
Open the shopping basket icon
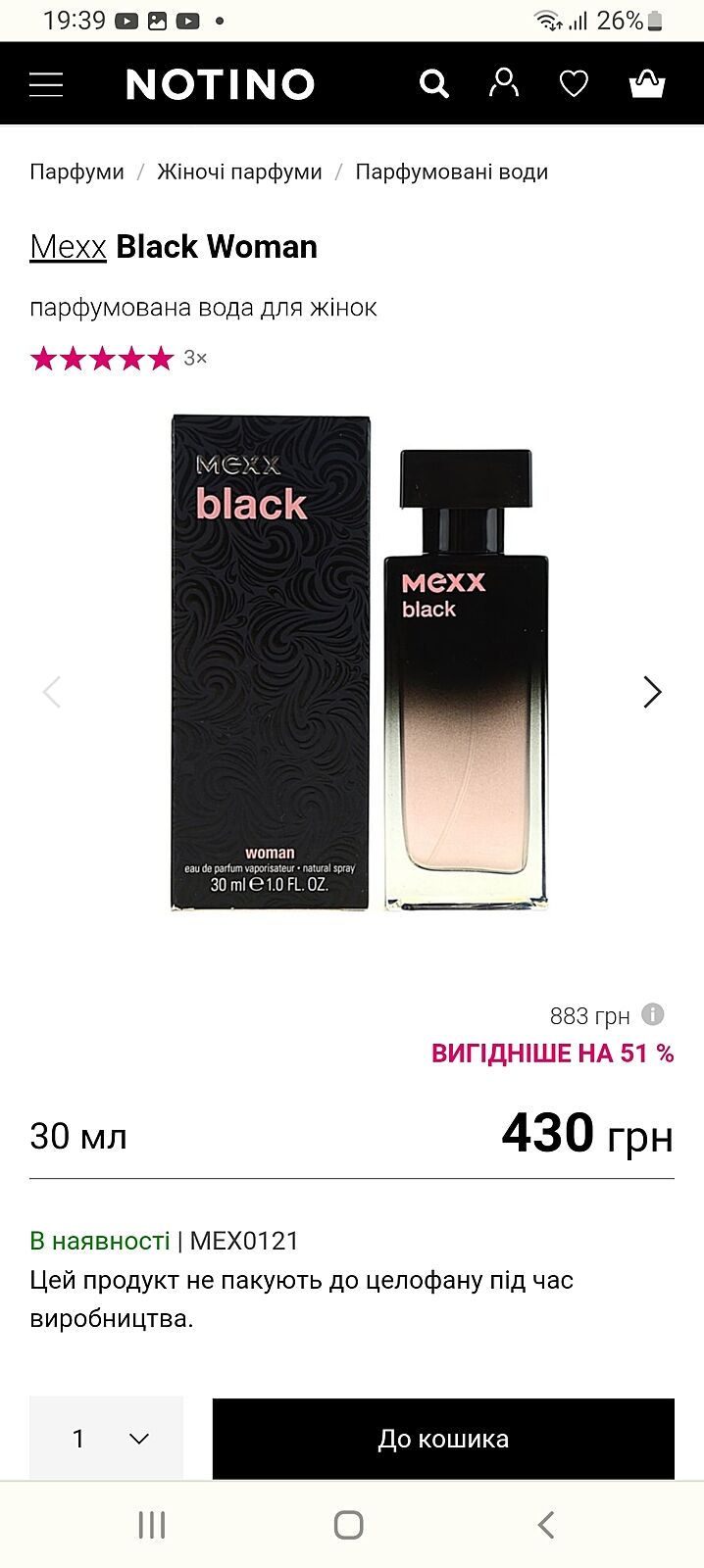[x=647, y=83]
